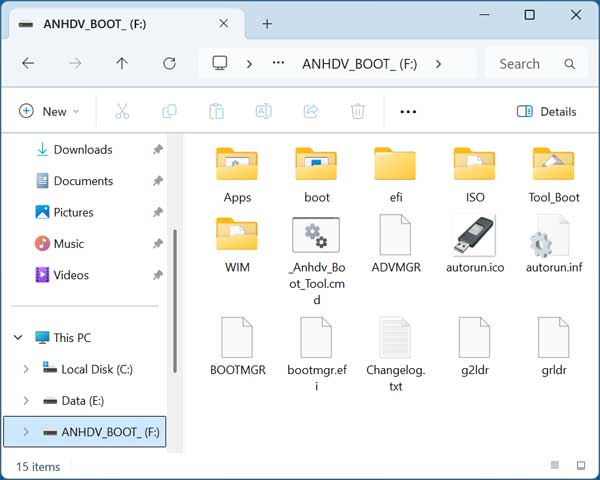Image resolution: width=600 pixels, height=480 pixels.
Task: Open Music in the sidebar
Action: (x=68, y=243)
